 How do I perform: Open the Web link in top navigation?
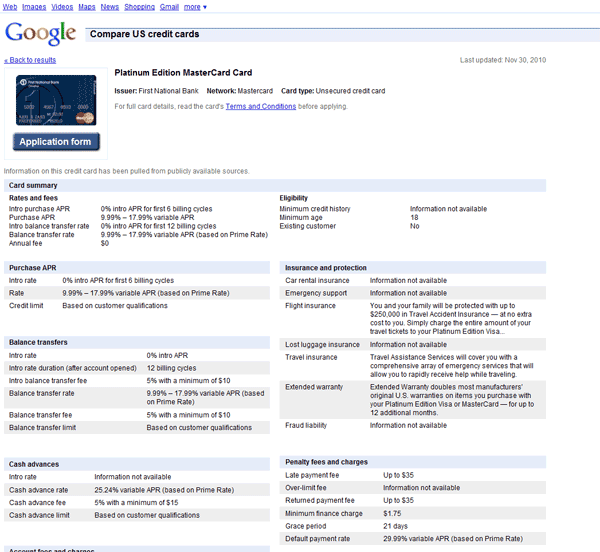tap(10, 7)
